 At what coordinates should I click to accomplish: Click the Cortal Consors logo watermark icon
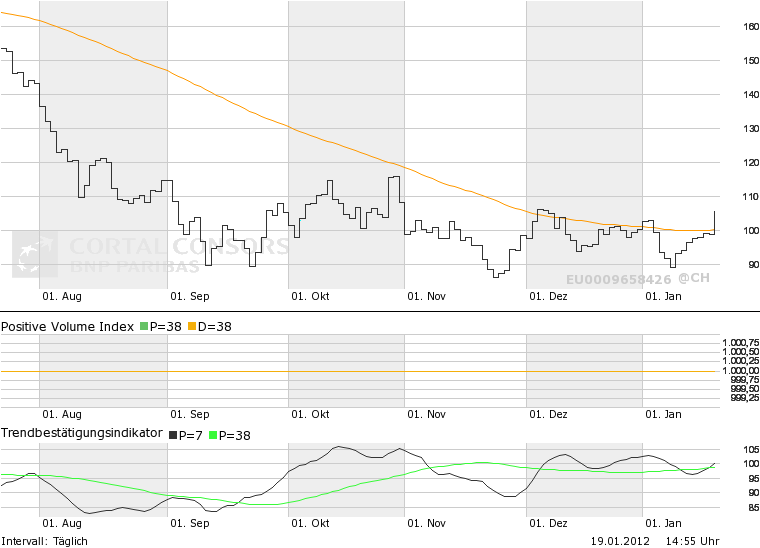34,254
